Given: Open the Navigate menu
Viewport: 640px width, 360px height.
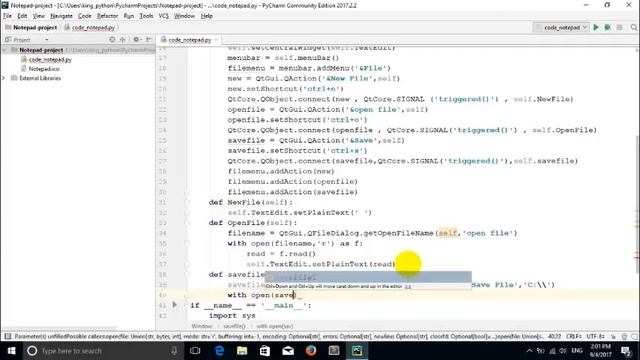Looking at the screenshot, I should click(x=61, y=16).
